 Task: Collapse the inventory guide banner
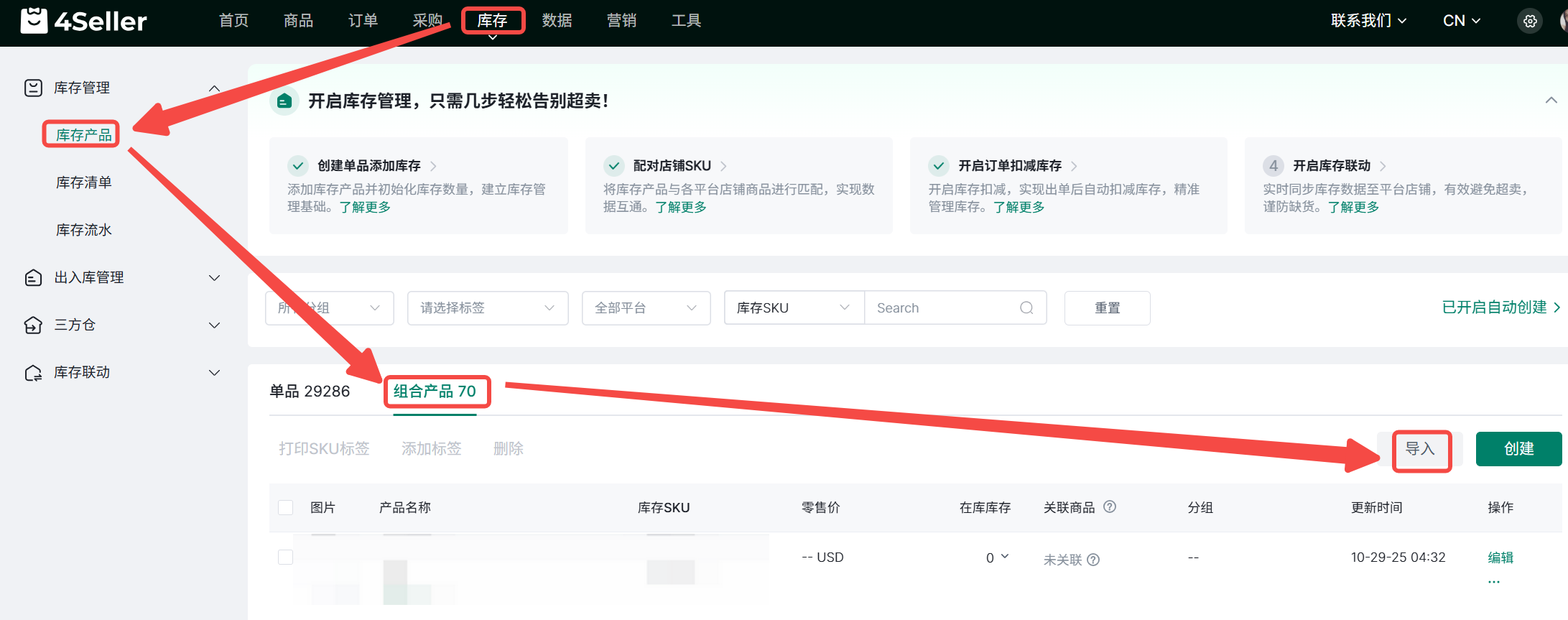pos(1551,101)
